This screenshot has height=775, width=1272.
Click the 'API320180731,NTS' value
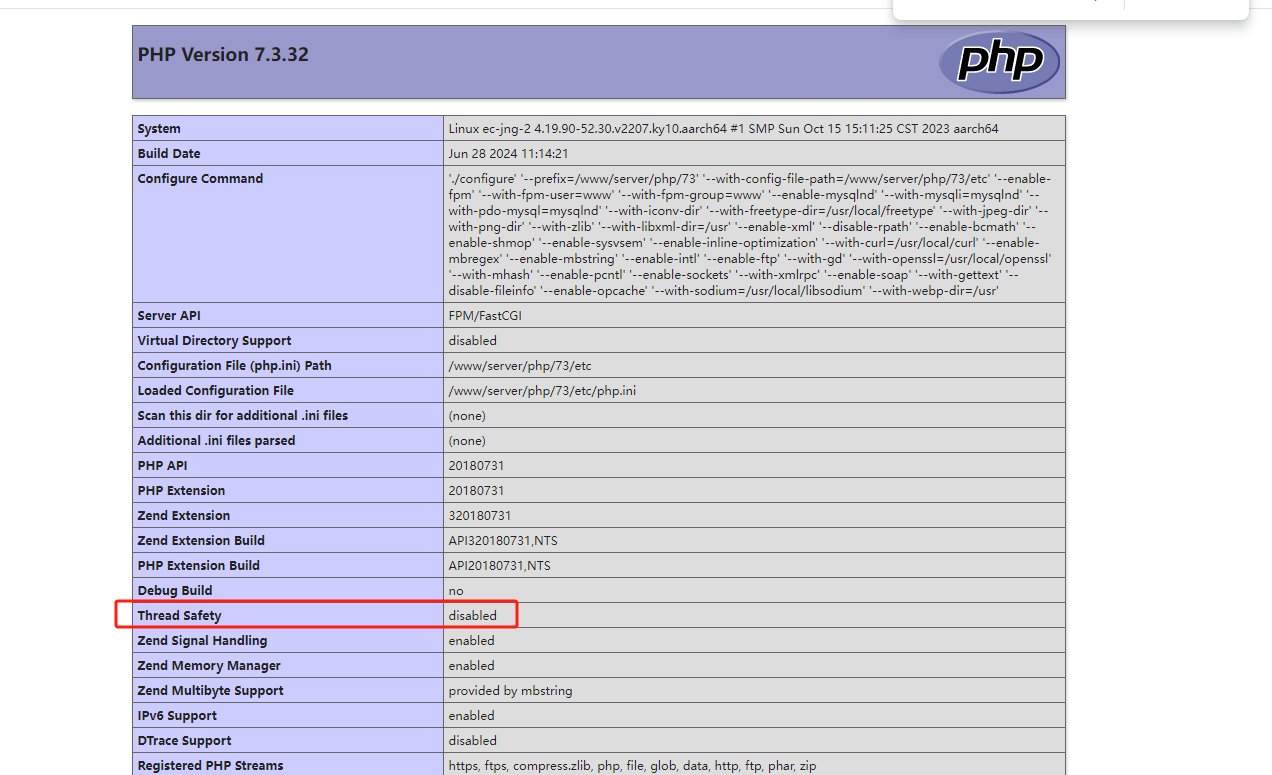point(503,541)
